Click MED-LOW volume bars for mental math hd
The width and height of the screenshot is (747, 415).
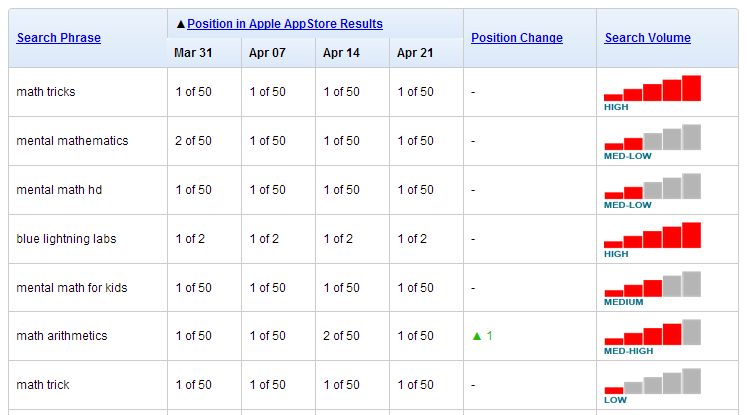click(652, 187)
